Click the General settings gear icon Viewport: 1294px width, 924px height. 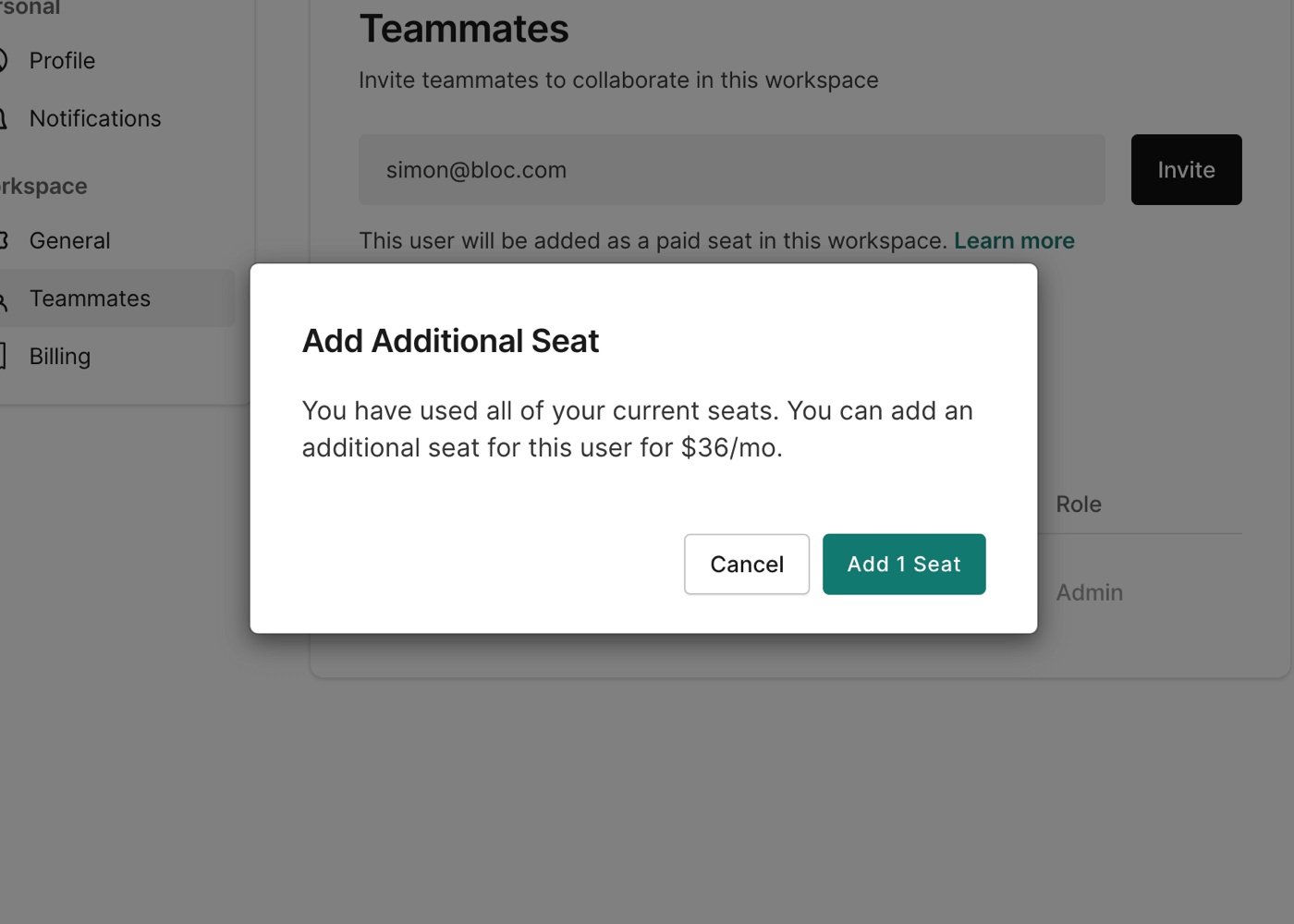[3, 241]
